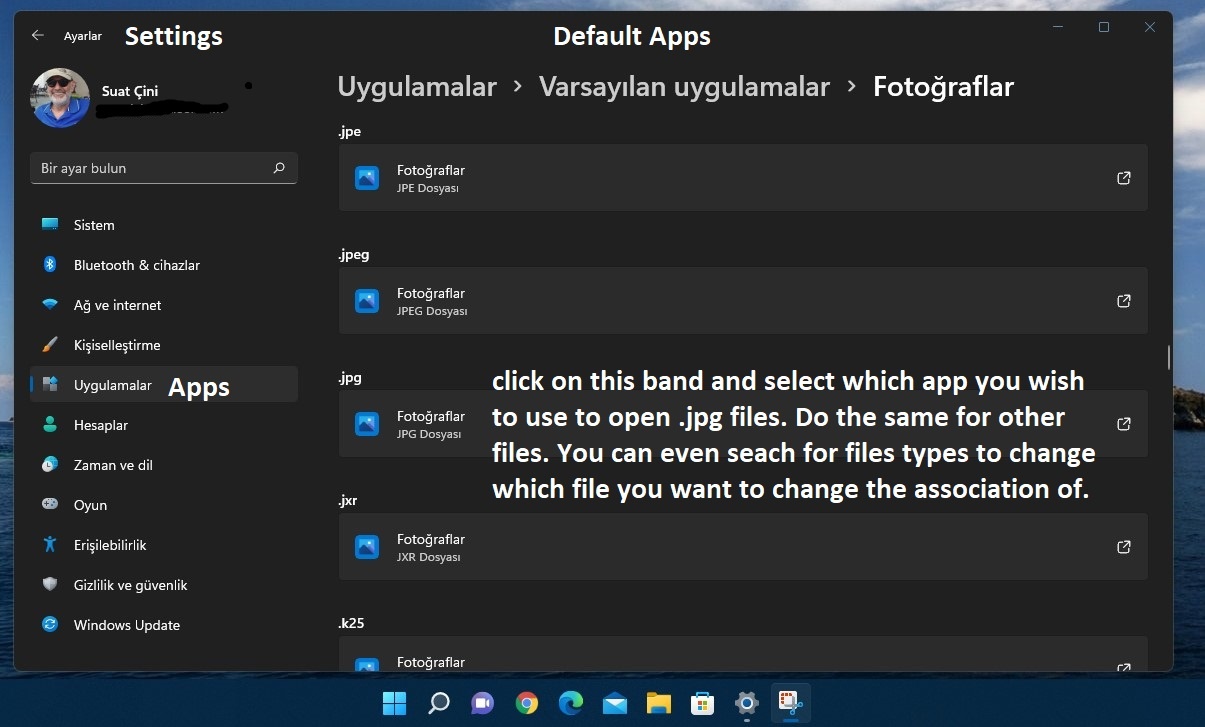Click Varsayılan uygulamalar breadcrumb link
The width and height of the screenshot is (1205, 727).
click(684, 87)
